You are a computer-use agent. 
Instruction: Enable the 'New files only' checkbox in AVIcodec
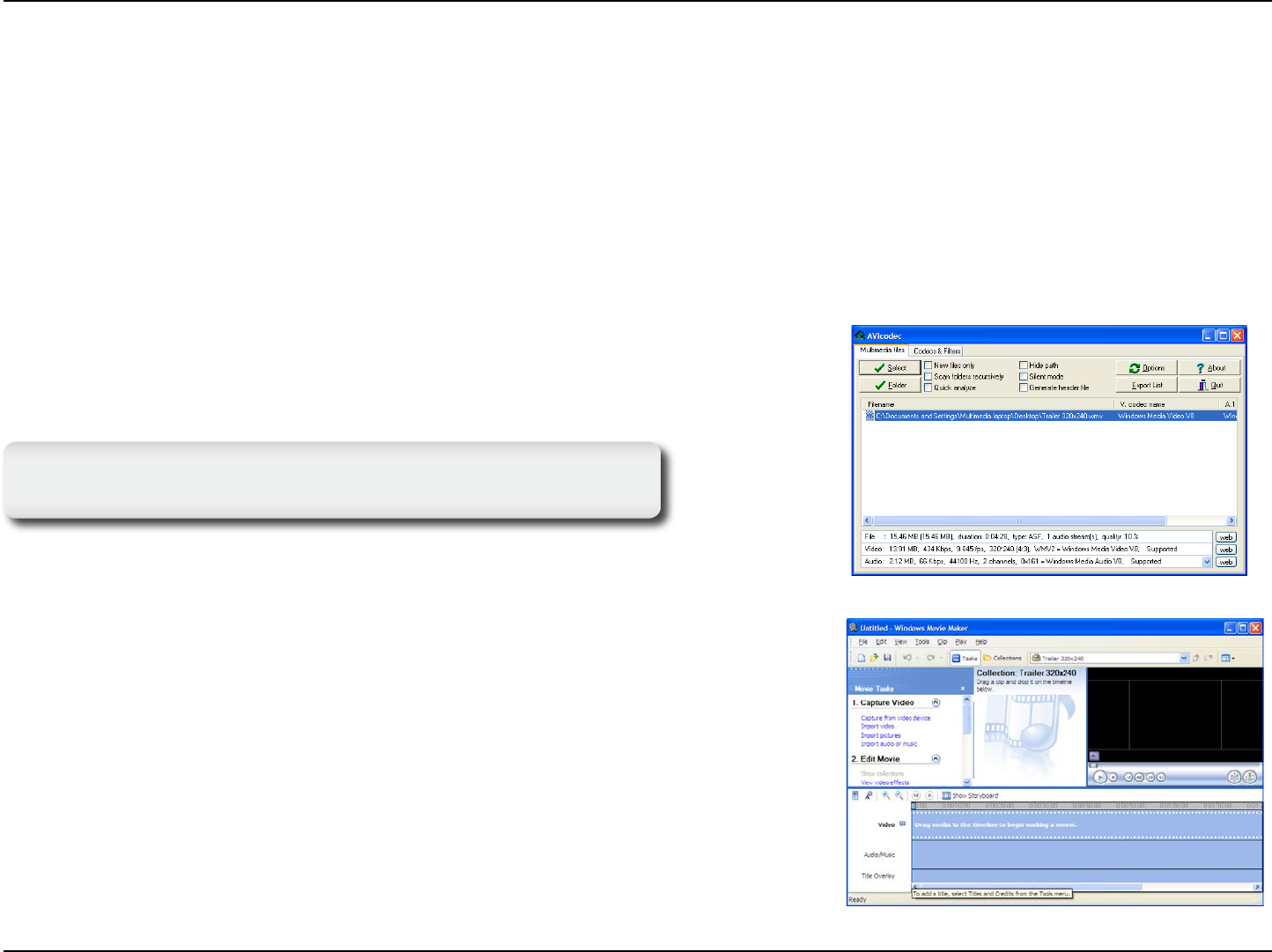click(x=928, y=365)
